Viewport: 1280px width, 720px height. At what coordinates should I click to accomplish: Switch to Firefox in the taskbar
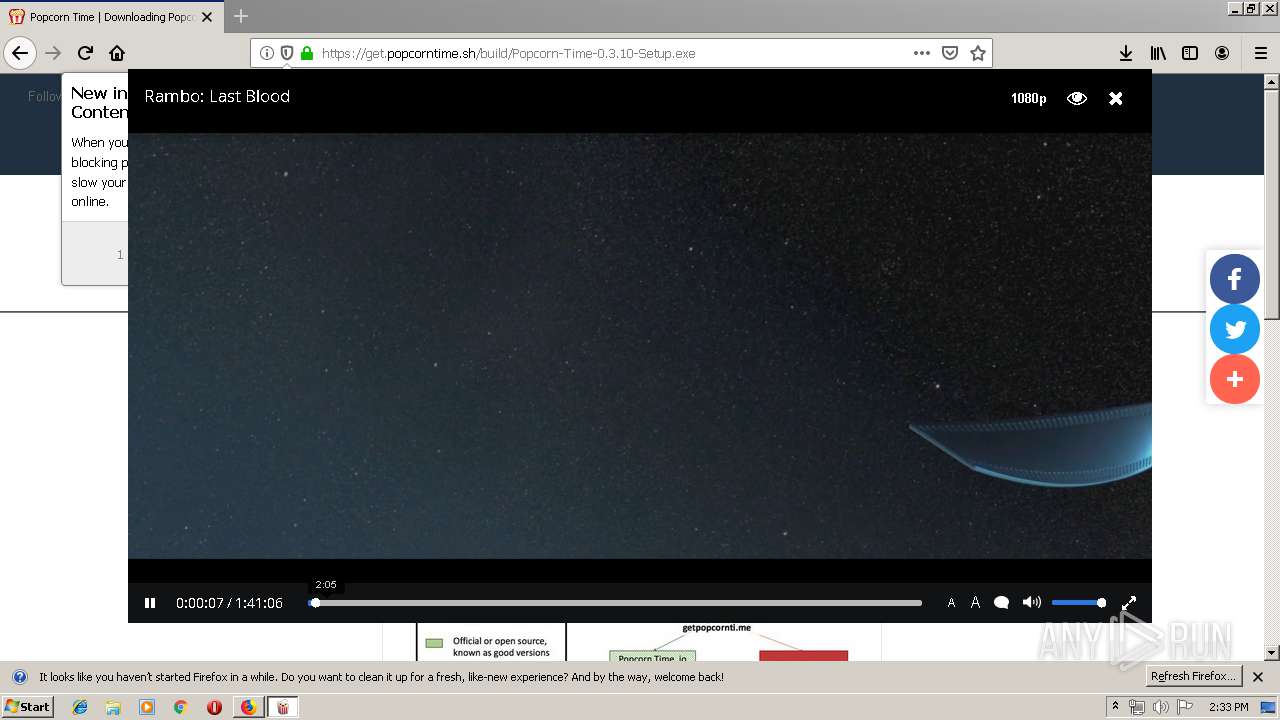[248, 707]
